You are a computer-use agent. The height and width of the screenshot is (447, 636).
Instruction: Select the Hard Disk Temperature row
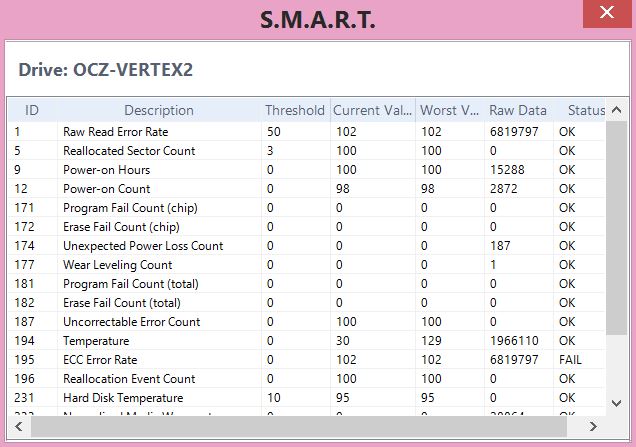pyautogui.click(x=307, y=398)
